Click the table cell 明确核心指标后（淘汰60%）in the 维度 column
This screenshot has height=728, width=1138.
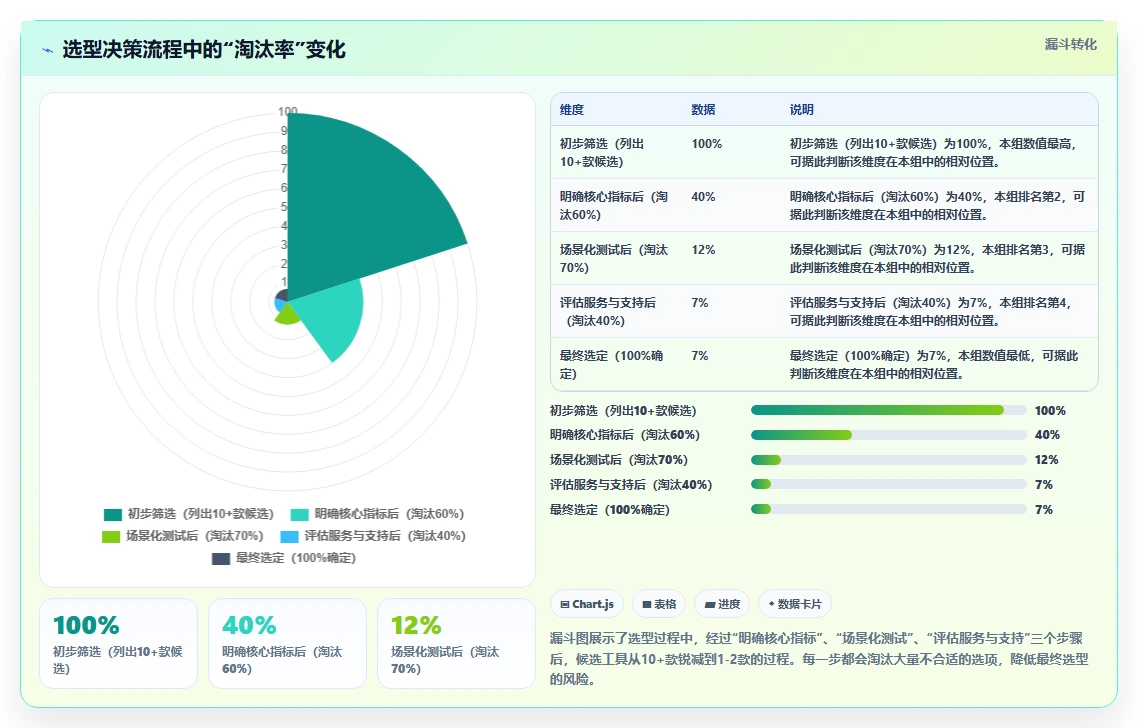[x=614, y=205]
